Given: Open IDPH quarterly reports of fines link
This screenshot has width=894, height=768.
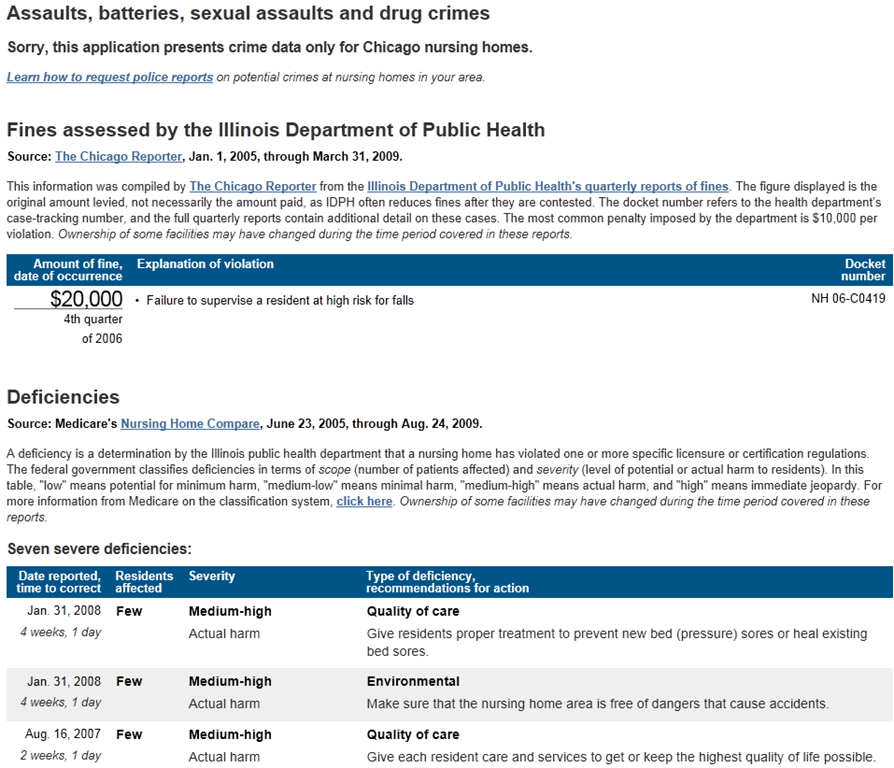Looking at the screenshot, I should (548, 186).
